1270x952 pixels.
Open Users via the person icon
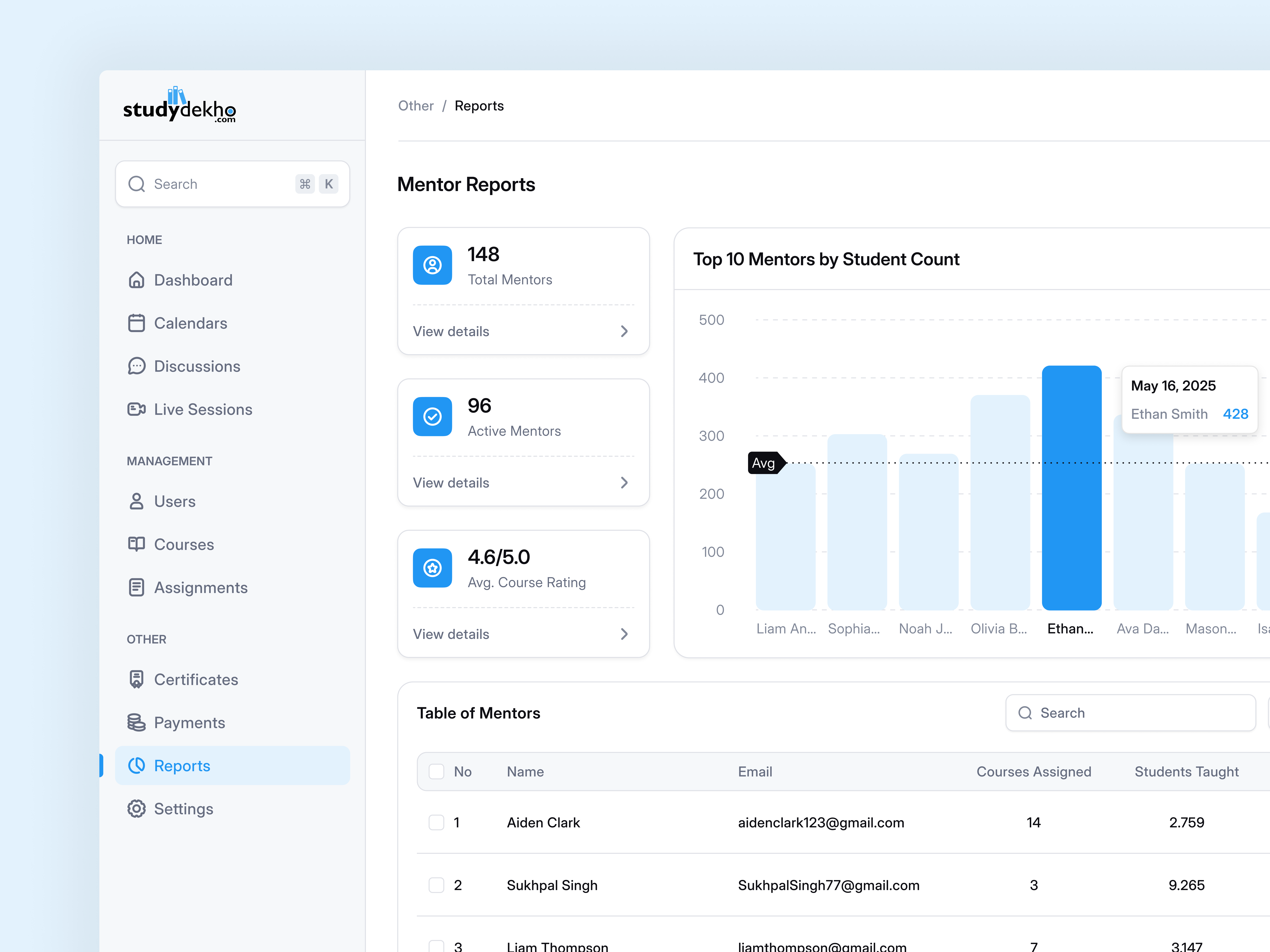137,501
